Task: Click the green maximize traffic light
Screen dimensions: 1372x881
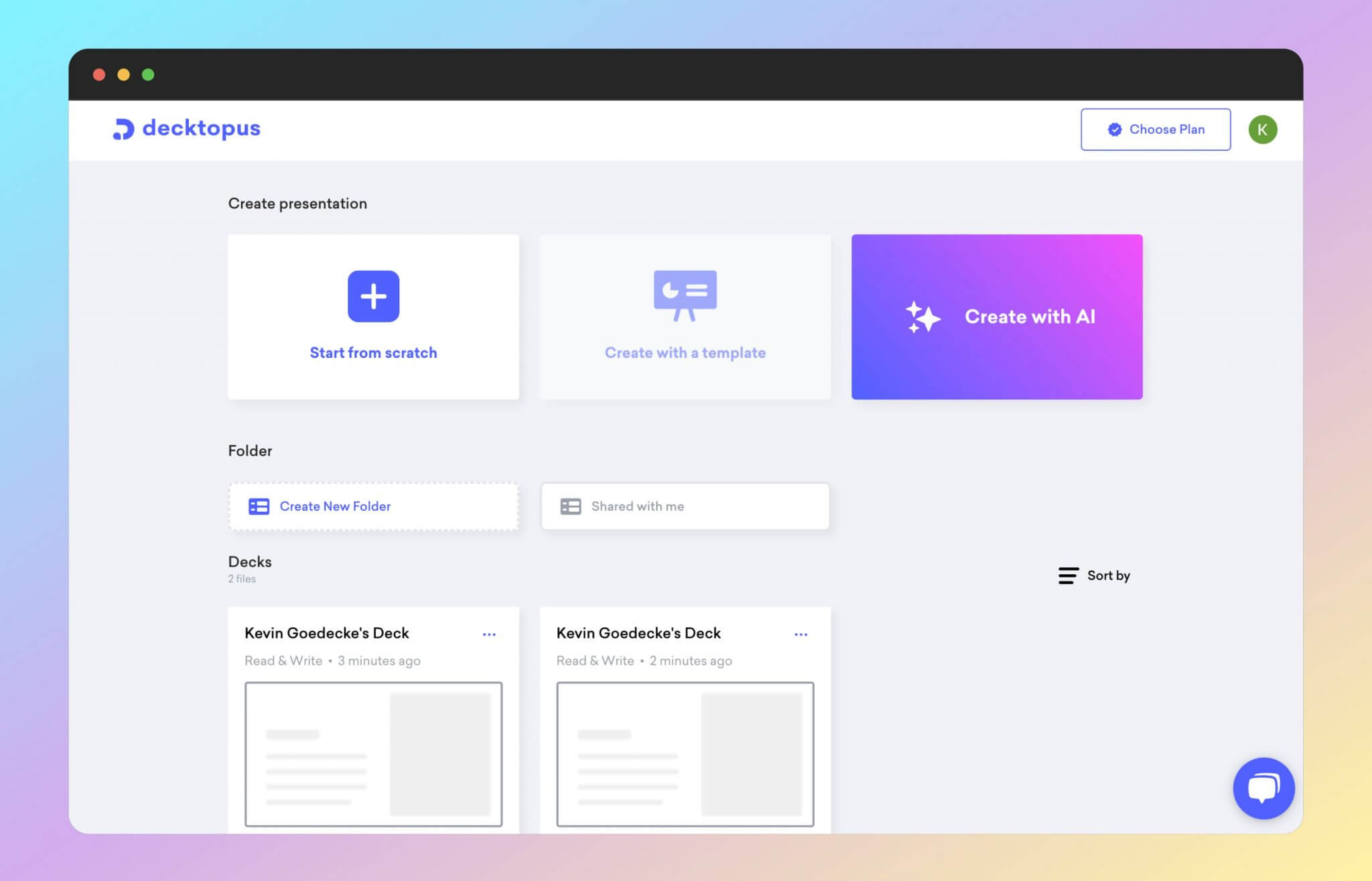Action: click(x=147, y=74)
